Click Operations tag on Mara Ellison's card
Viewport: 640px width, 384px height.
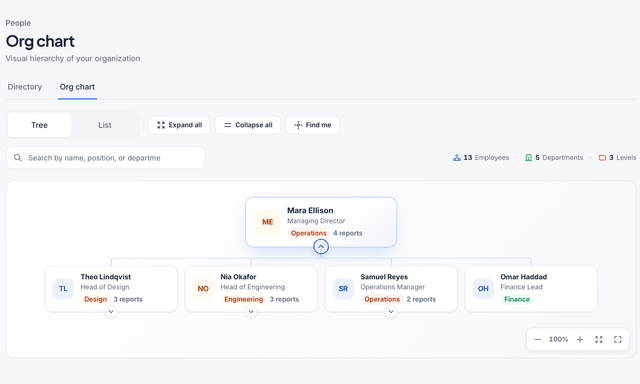[x=309, y=233]
